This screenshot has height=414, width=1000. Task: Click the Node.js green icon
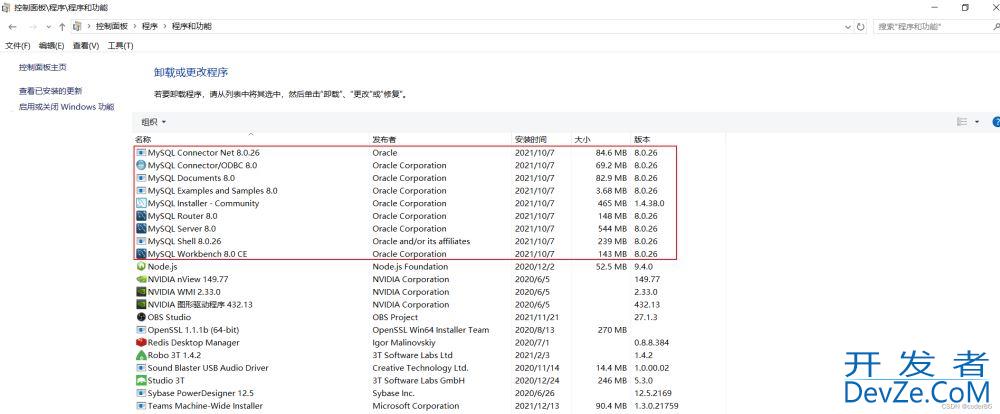[142, 267]
